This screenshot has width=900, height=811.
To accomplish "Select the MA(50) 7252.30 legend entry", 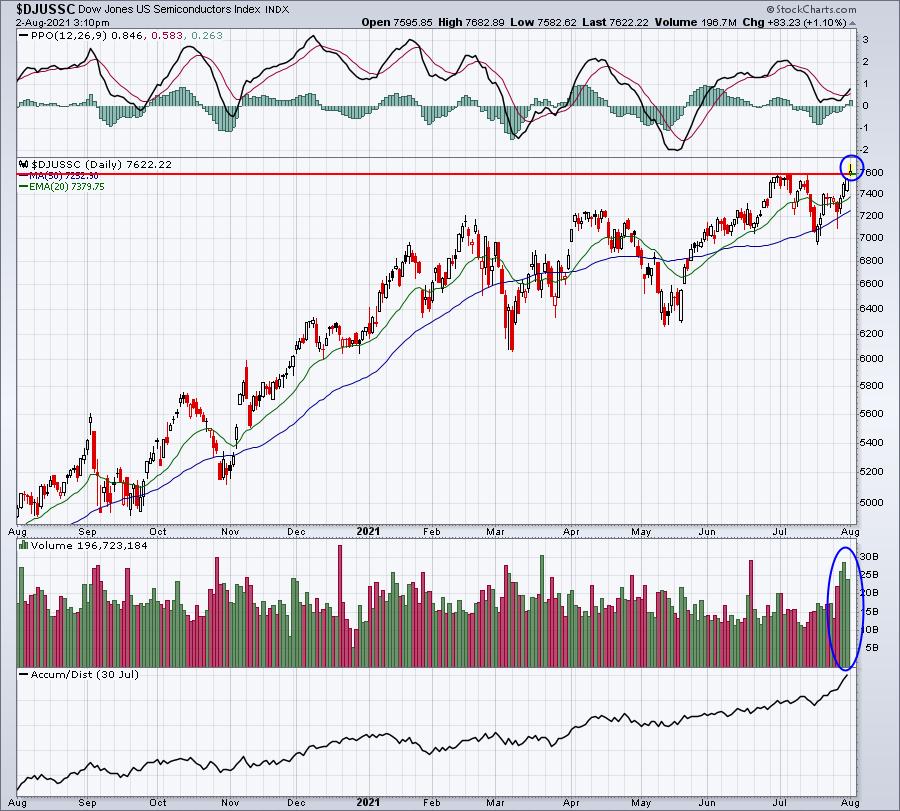I will pos(63,176).
